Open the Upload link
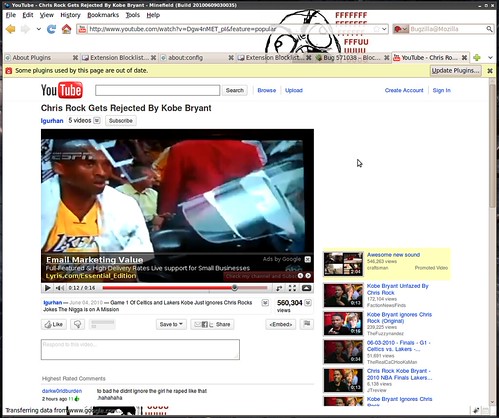This screenshot has height=418, width=499. coord(294,90)
